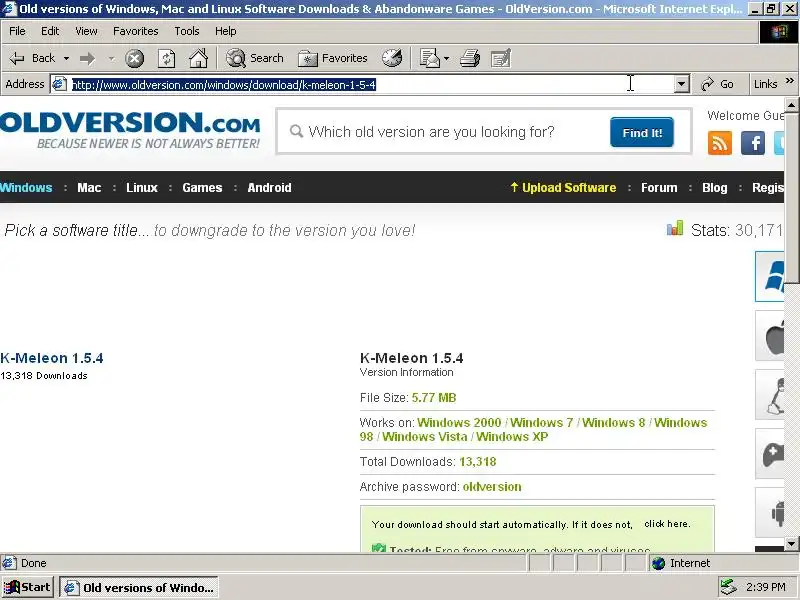
Task: Select the Windows platform sidebar icon
Action: 769,277
